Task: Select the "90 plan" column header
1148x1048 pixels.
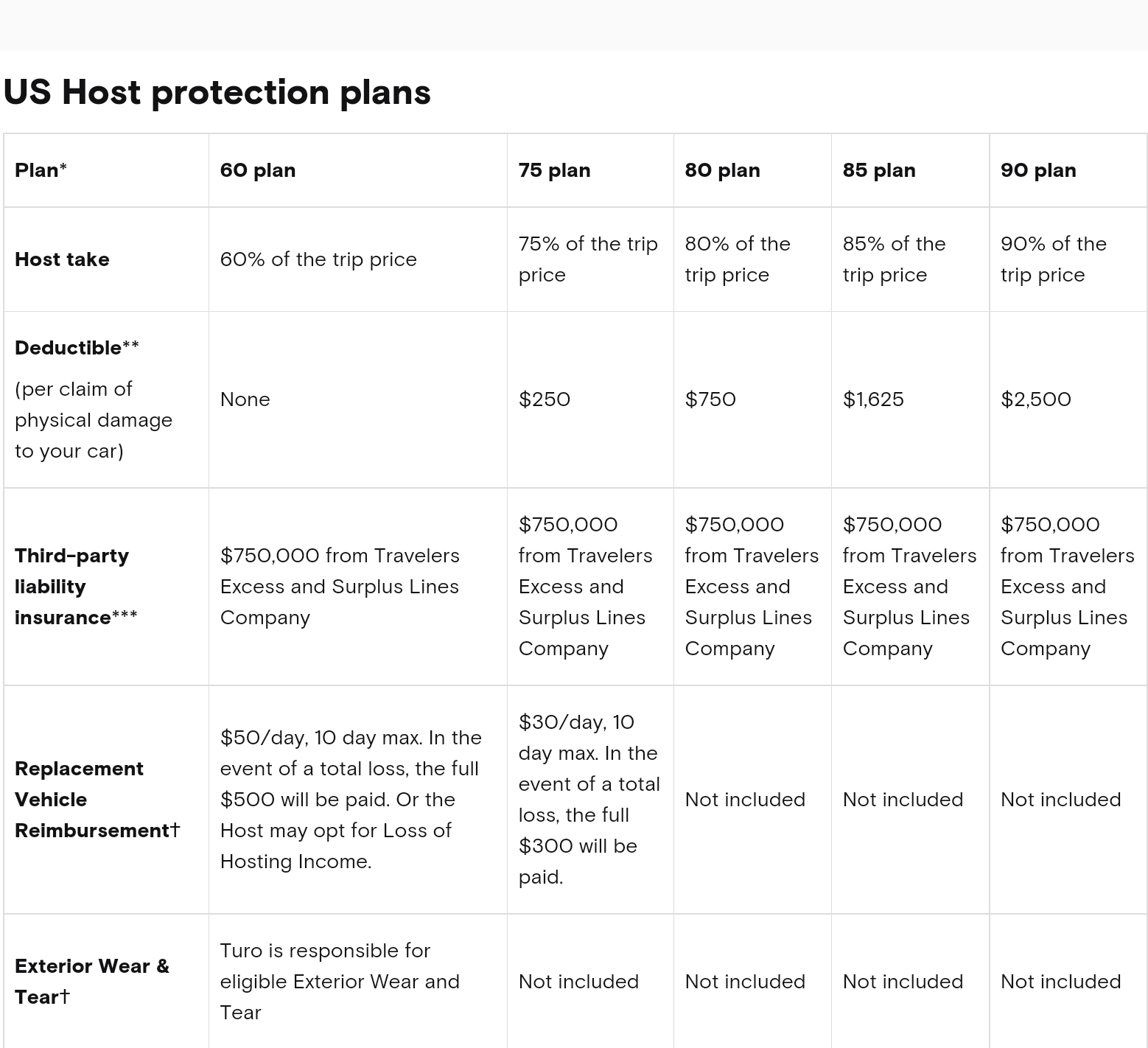Action: (x=1038, y=170)
